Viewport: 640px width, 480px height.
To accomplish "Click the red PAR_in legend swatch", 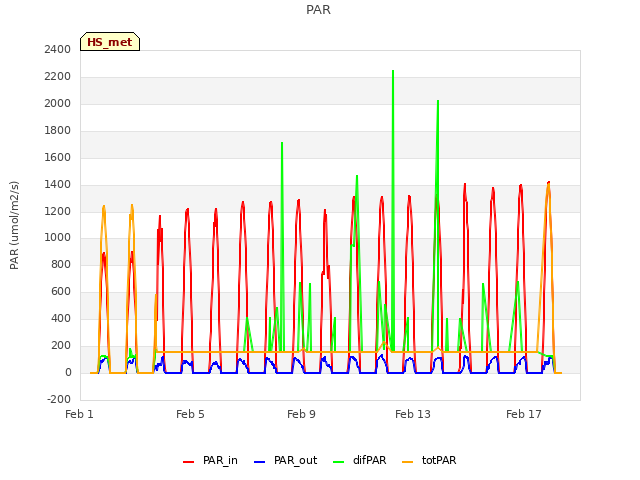I will pyautogui.click(x=188, y=462).
